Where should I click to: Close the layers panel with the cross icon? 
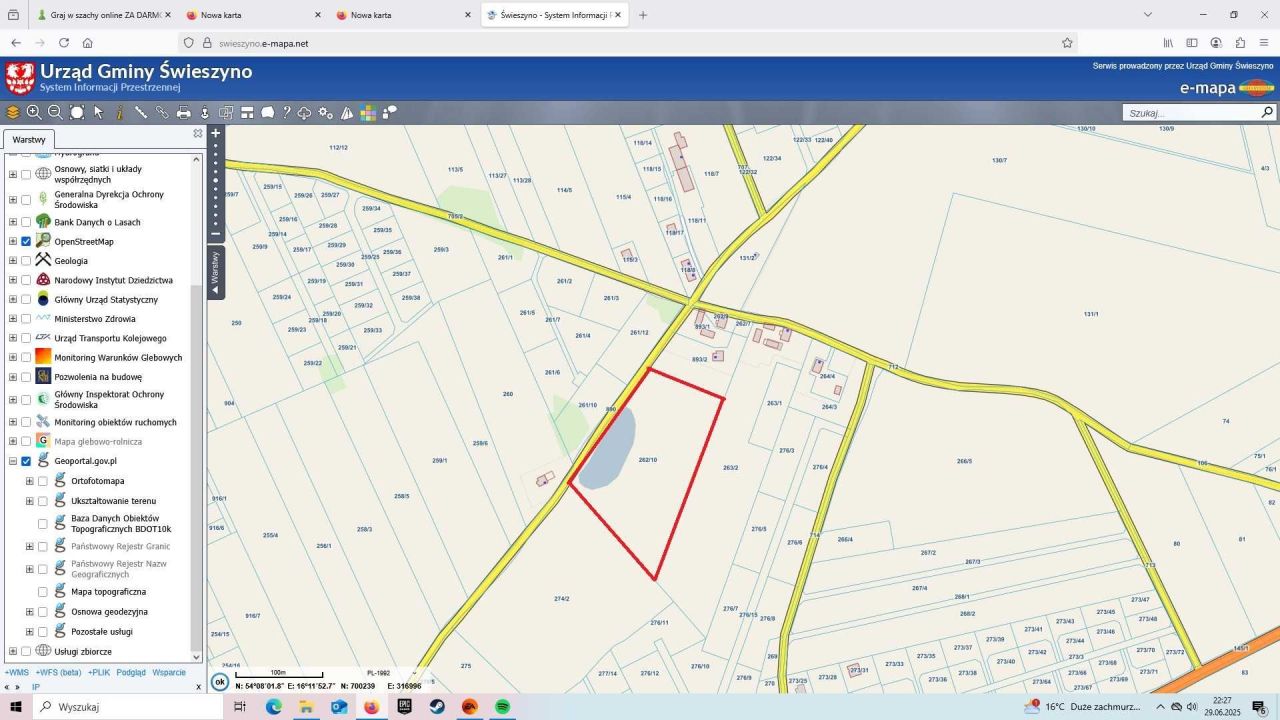tap(197, 133)
